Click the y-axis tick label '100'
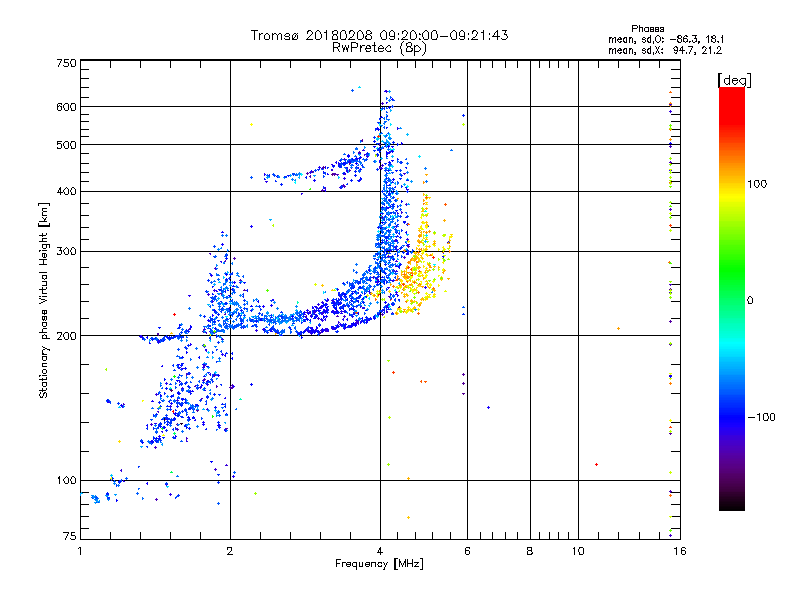800x600 pixels. point(66,481)
